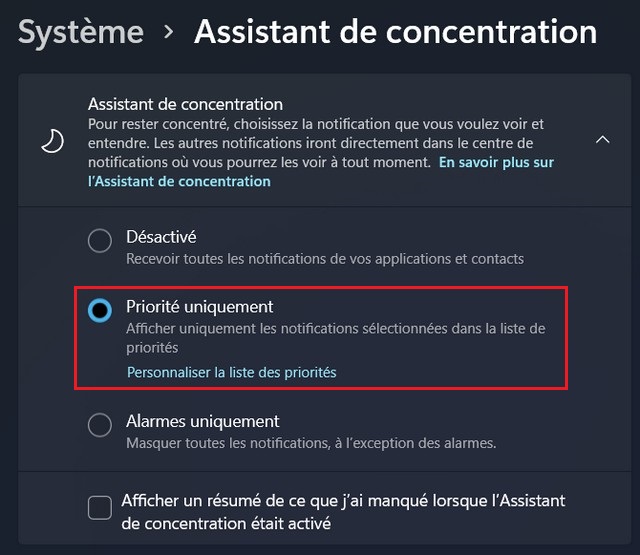This screenshot has height=555, width=640.
Task: Click the 'Priorité uniquement' option label
Action: click(x=200, y=307)
